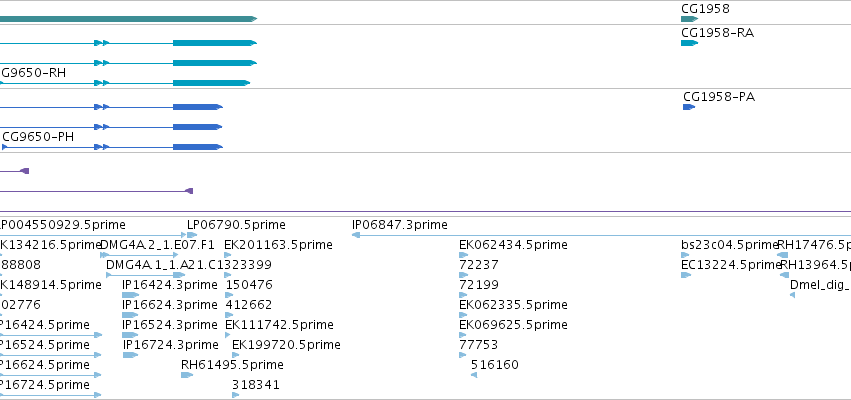Select the CG1958-RA transcript feature
851x400 pixels.
click(689, 43)
